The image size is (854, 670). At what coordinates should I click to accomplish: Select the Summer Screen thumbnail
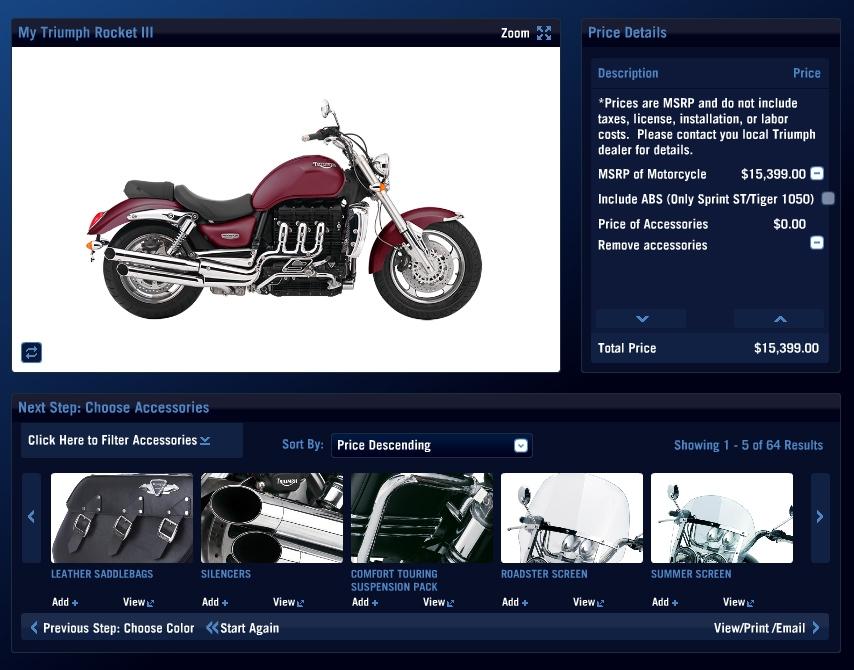pos(722,518)
